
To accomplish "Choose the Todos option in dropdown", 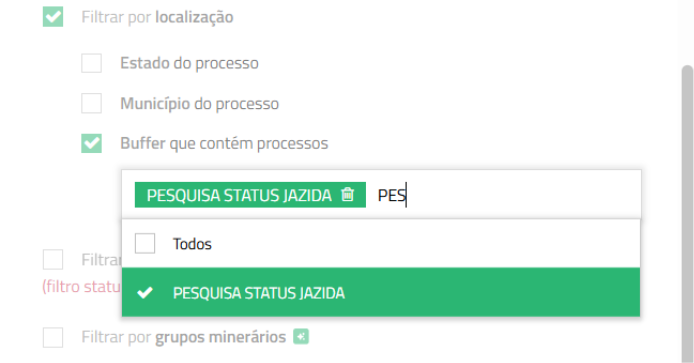I will point(381,243).
